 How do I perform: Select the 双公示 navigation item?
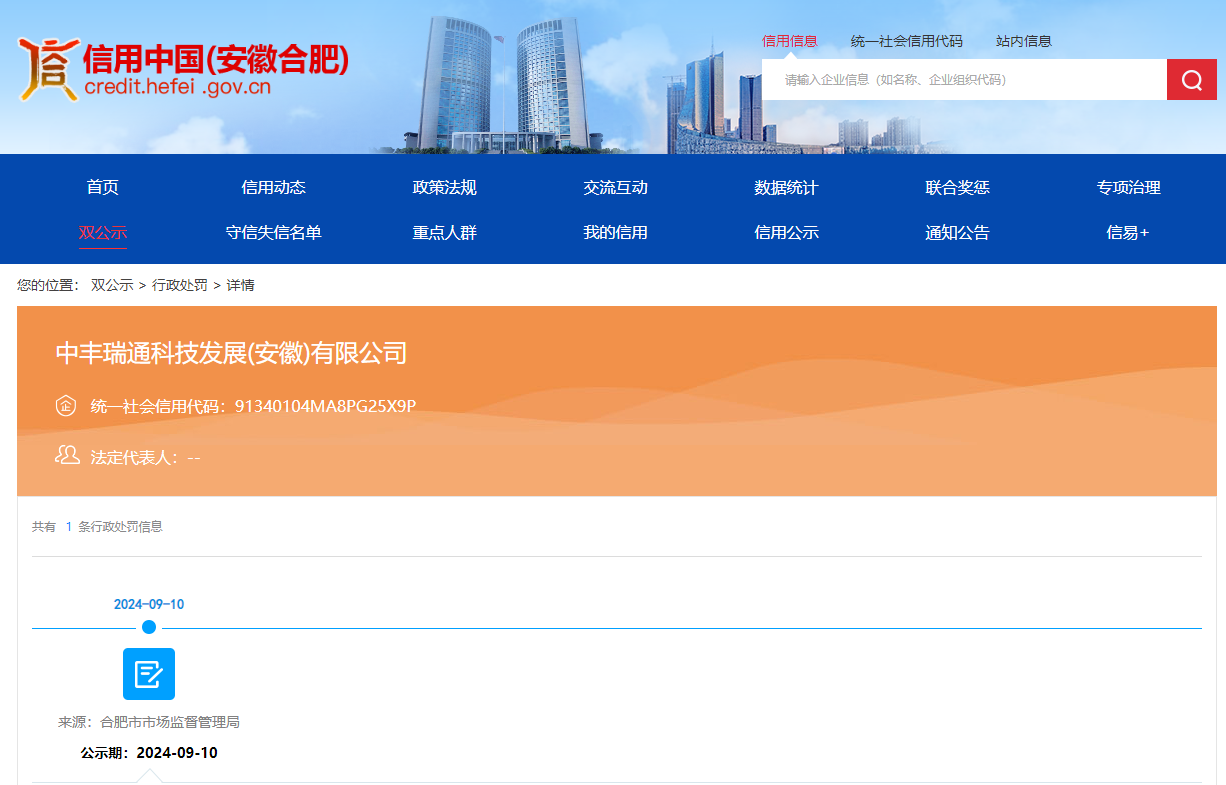click(x=103, y=232)
